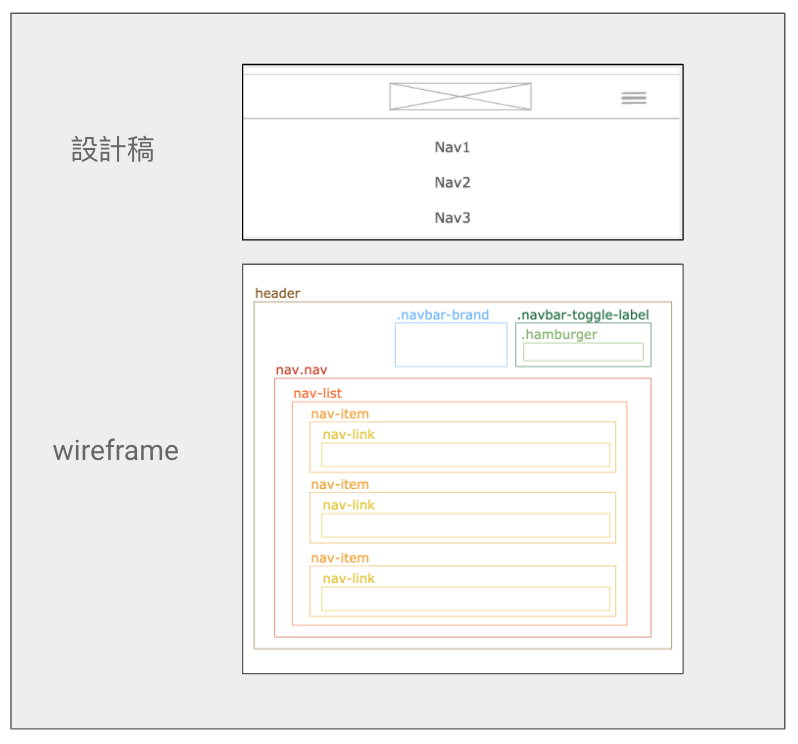Select the empty box under .hamburger
The width and height of the screenshot is (798, 744).
click(x=583, y=352)
